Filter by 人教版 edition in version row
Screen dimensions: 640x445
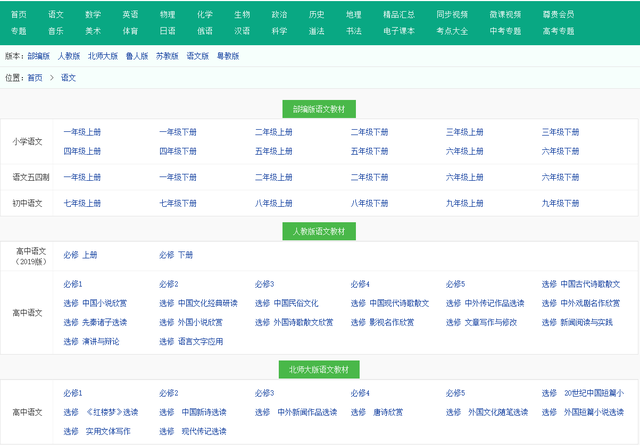click(x=69, y=56)
